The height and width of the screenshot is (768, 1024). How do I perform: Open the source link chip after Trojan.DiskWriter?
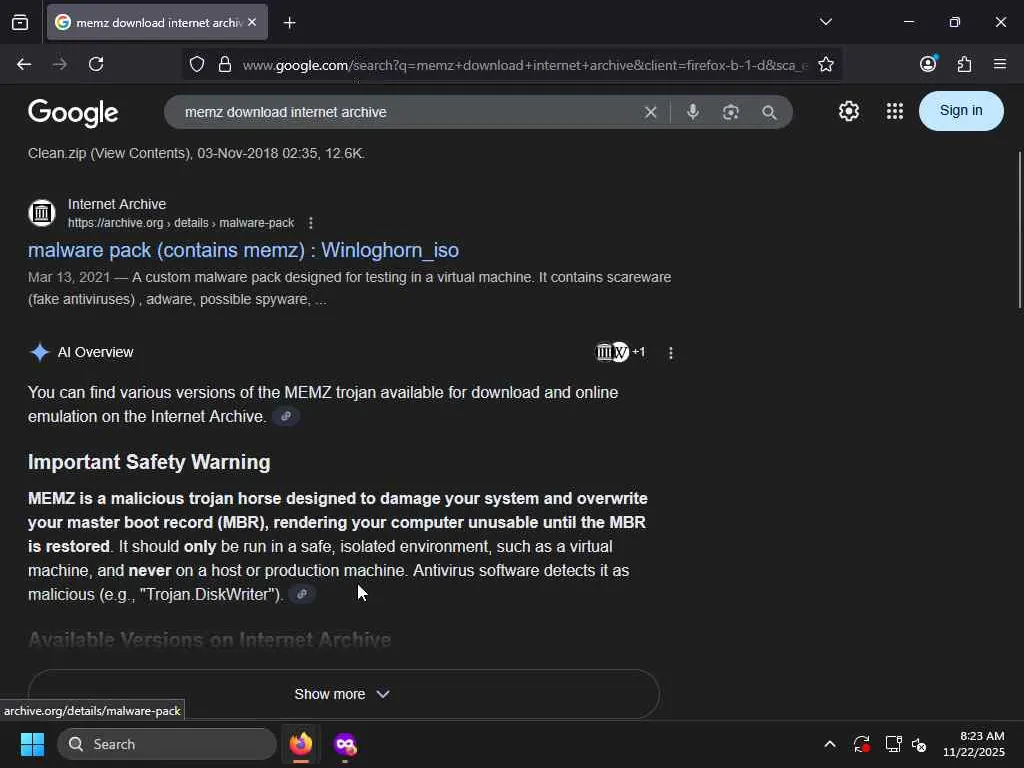click(302, 594)
